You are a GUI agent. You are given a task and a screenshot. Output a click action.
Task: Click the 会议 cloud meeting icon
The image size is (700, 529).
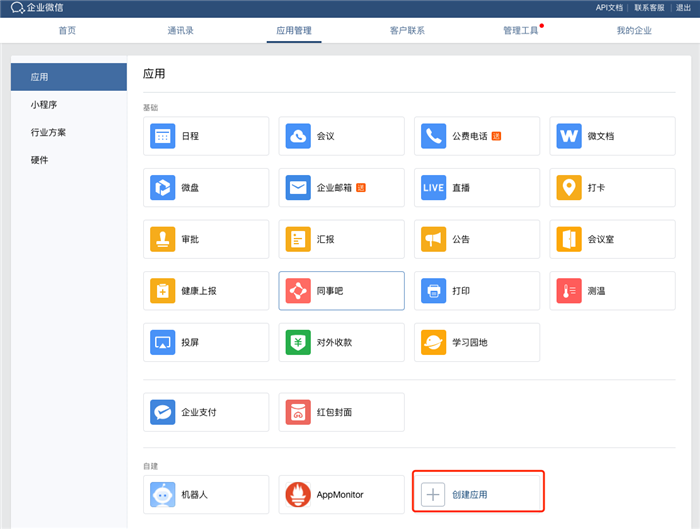(299, 136)
